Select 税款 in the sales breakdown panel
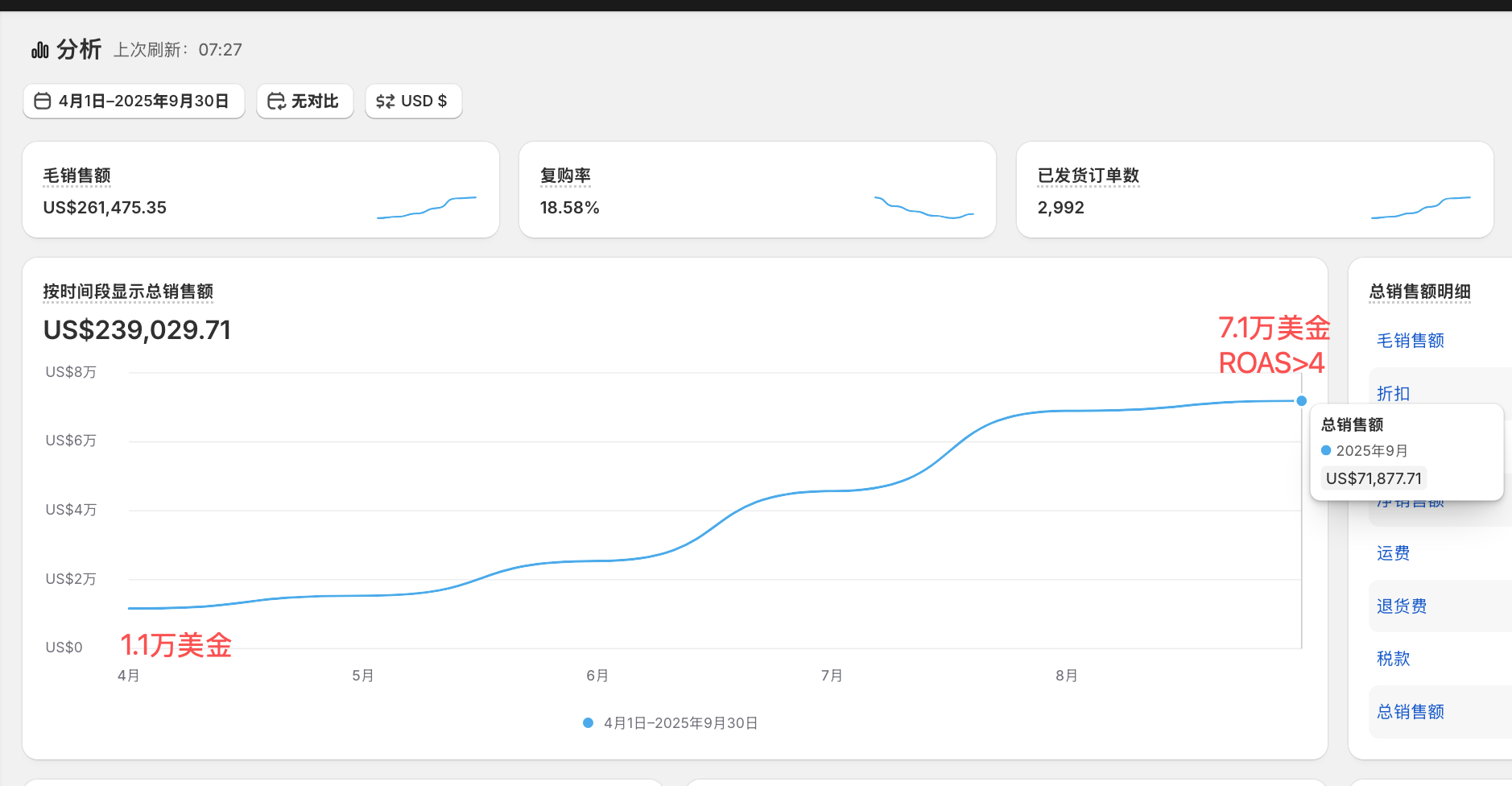This screenshot has width=1512, height=786. [1392, 659]
